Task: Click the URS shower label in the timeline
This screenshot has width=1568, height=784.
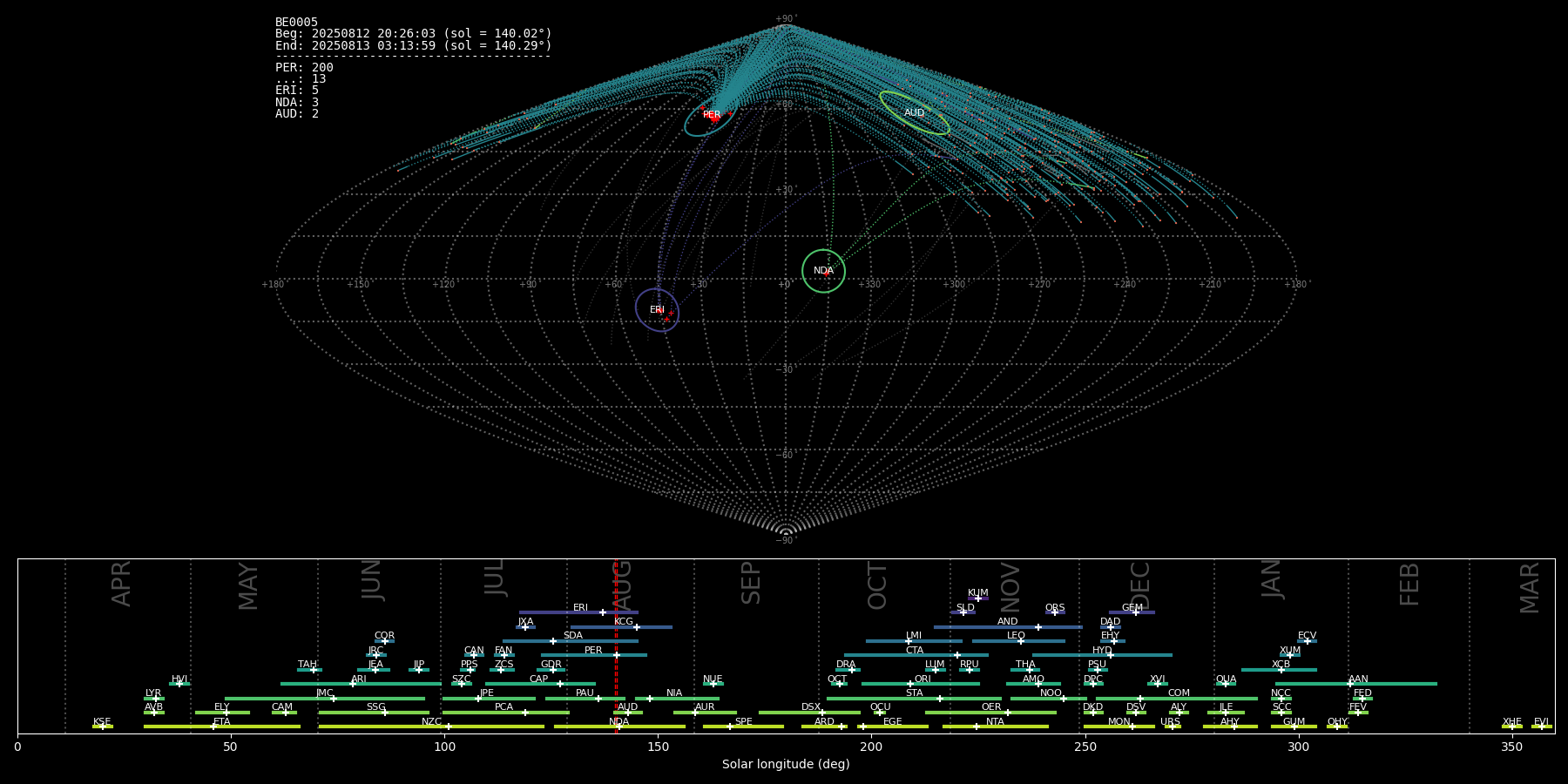Action: [x=1170, y=722]
